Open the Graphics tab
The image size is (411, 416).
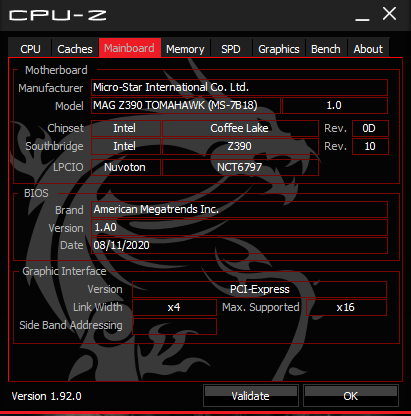tap(279, 49)
